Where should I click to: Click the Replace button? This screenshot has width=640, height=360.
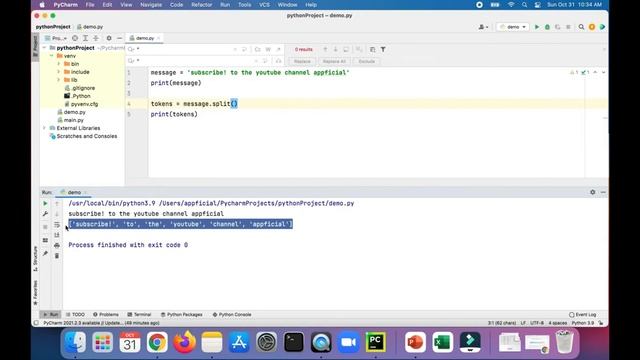click(302, 61)
